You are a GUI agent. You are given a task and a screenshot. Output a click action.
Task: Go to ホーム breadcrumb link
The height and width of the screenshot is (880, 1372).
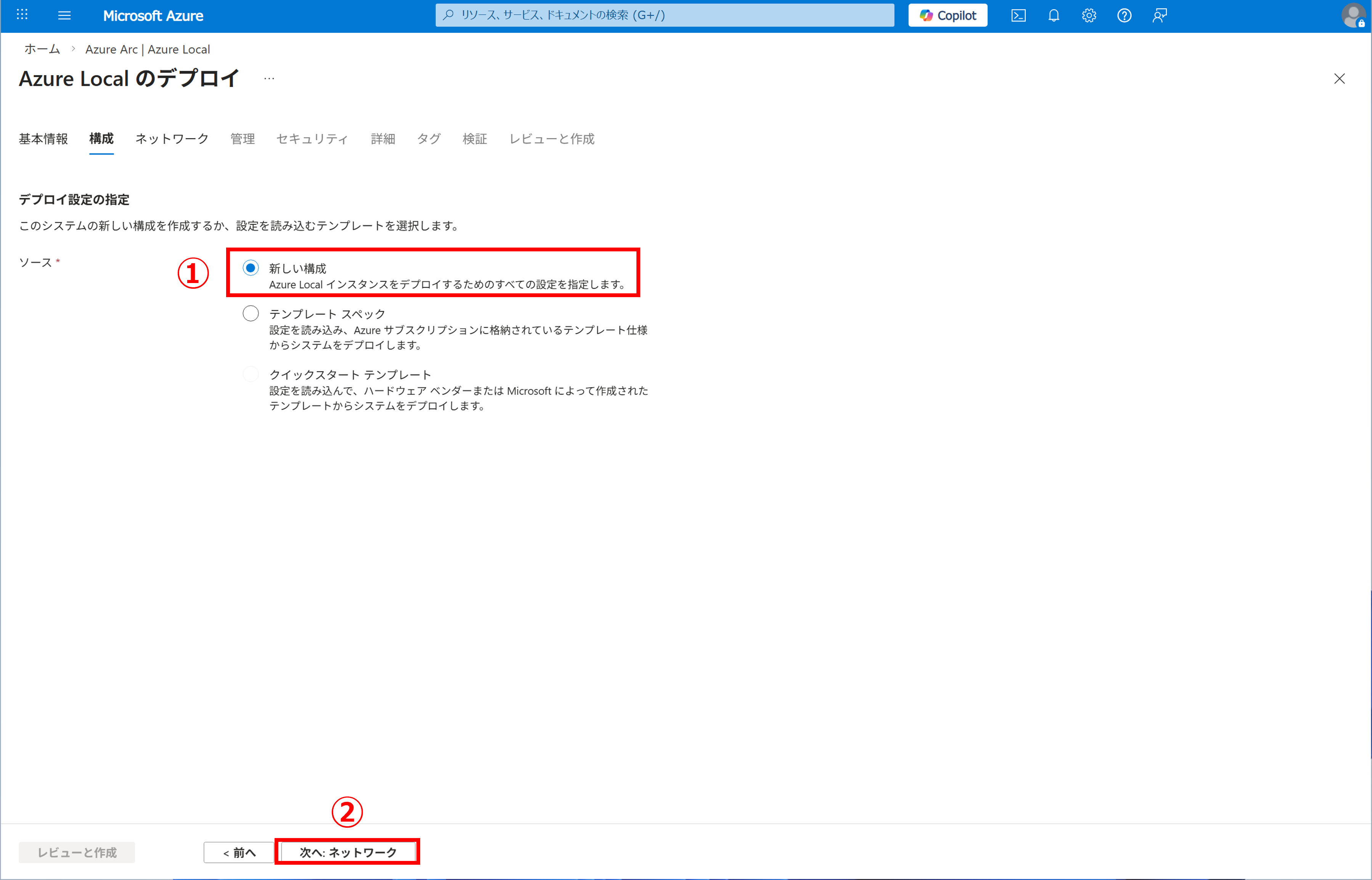coord(42,49)
